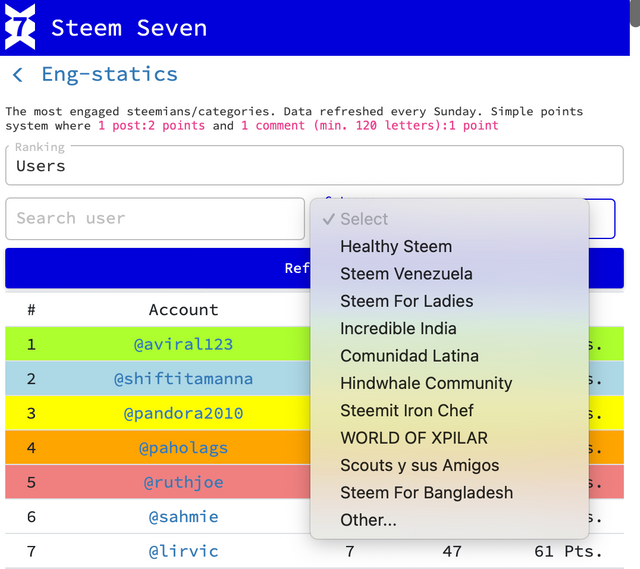This screenshot has height=569, width=640.
Task: Click the Account column header
Action: 183,310
